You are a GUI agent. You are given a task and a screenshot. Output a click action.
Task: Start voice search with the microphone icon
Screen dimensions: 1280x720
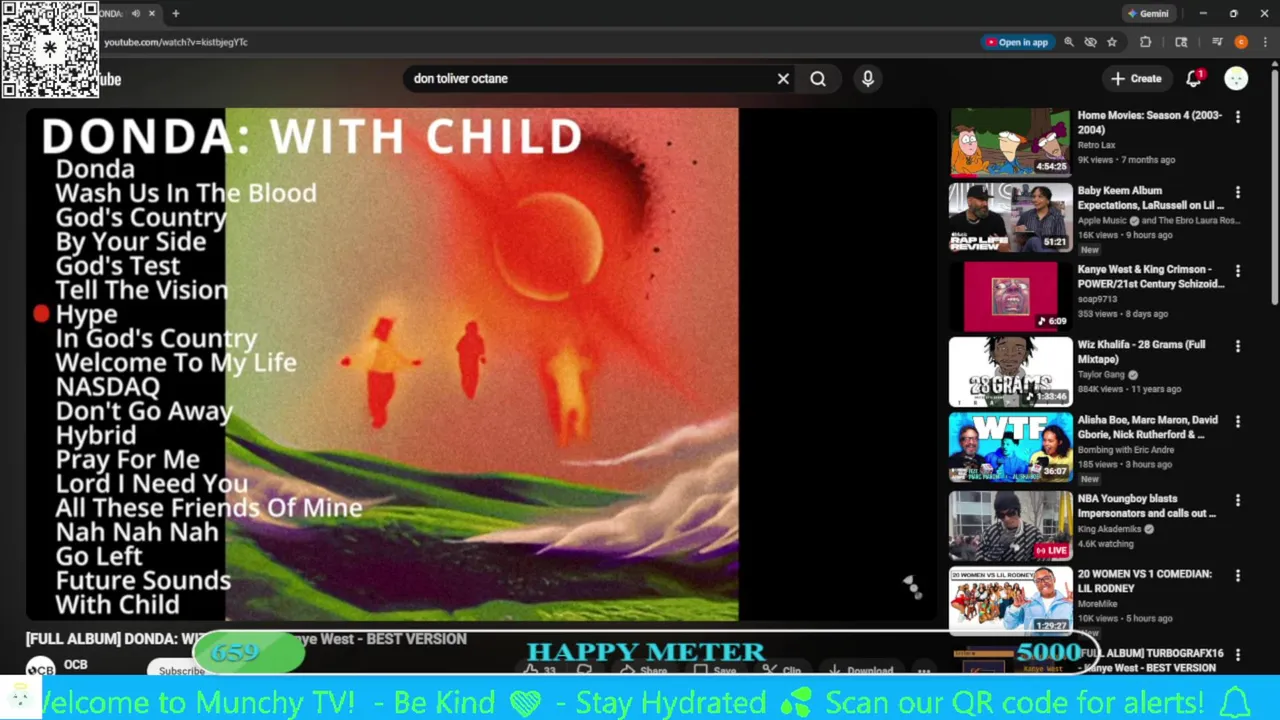tap(868, 79)
